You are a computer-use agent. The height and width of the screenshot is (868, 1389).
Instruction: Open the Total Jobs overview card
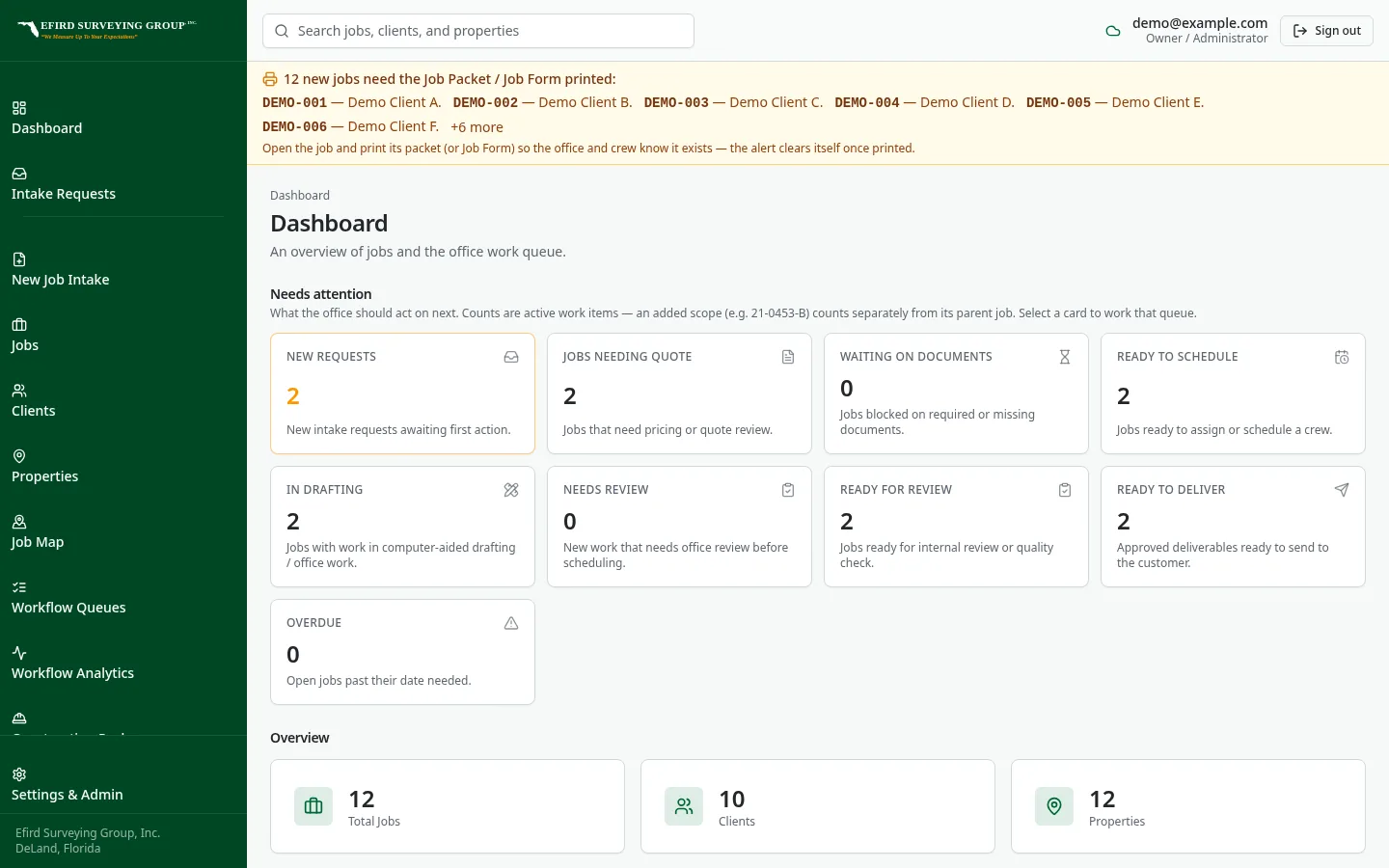448,806
